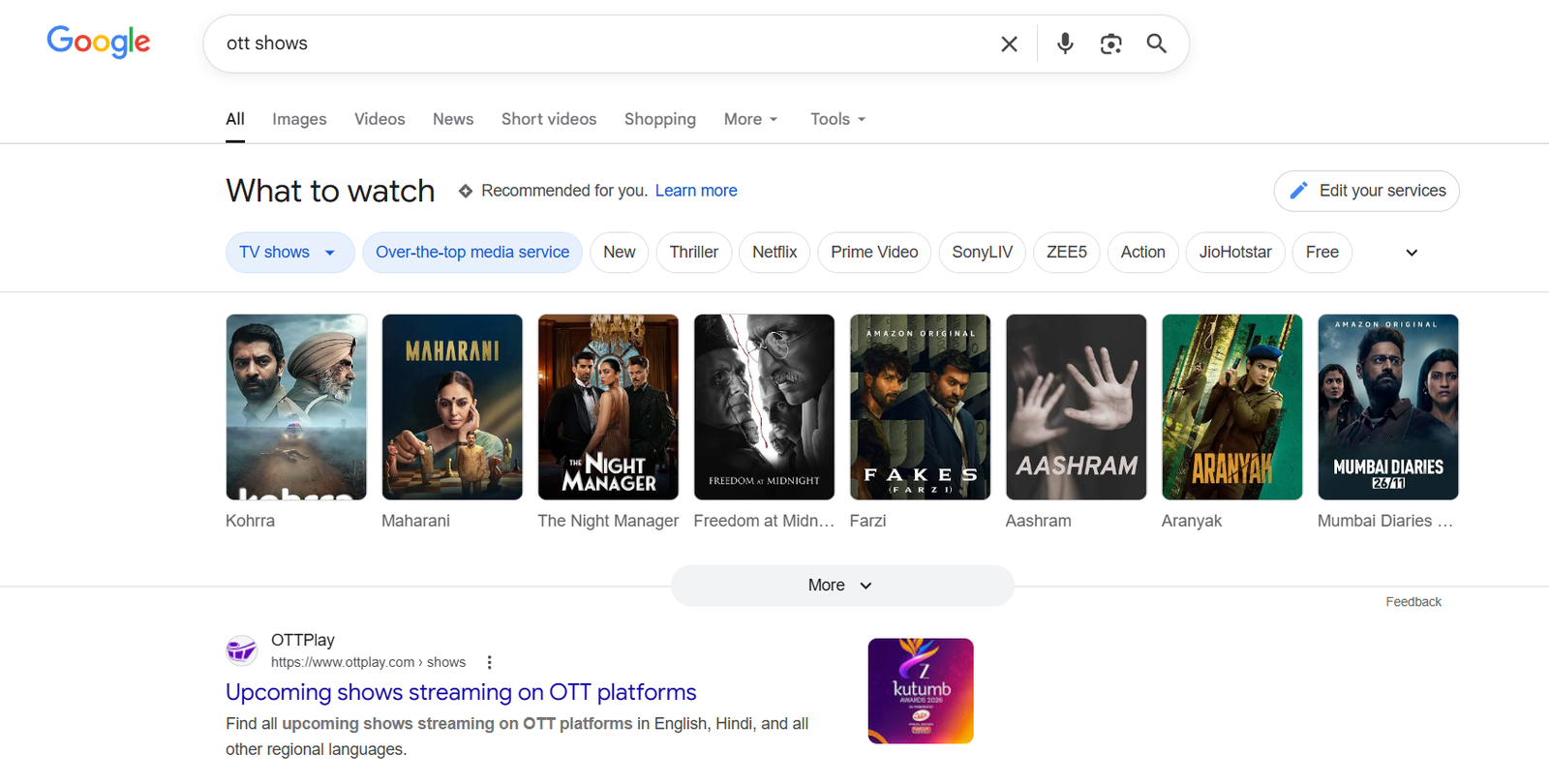Toggle the New filter chip
This screenshot has height=784, width=1549.
[620, 253]
